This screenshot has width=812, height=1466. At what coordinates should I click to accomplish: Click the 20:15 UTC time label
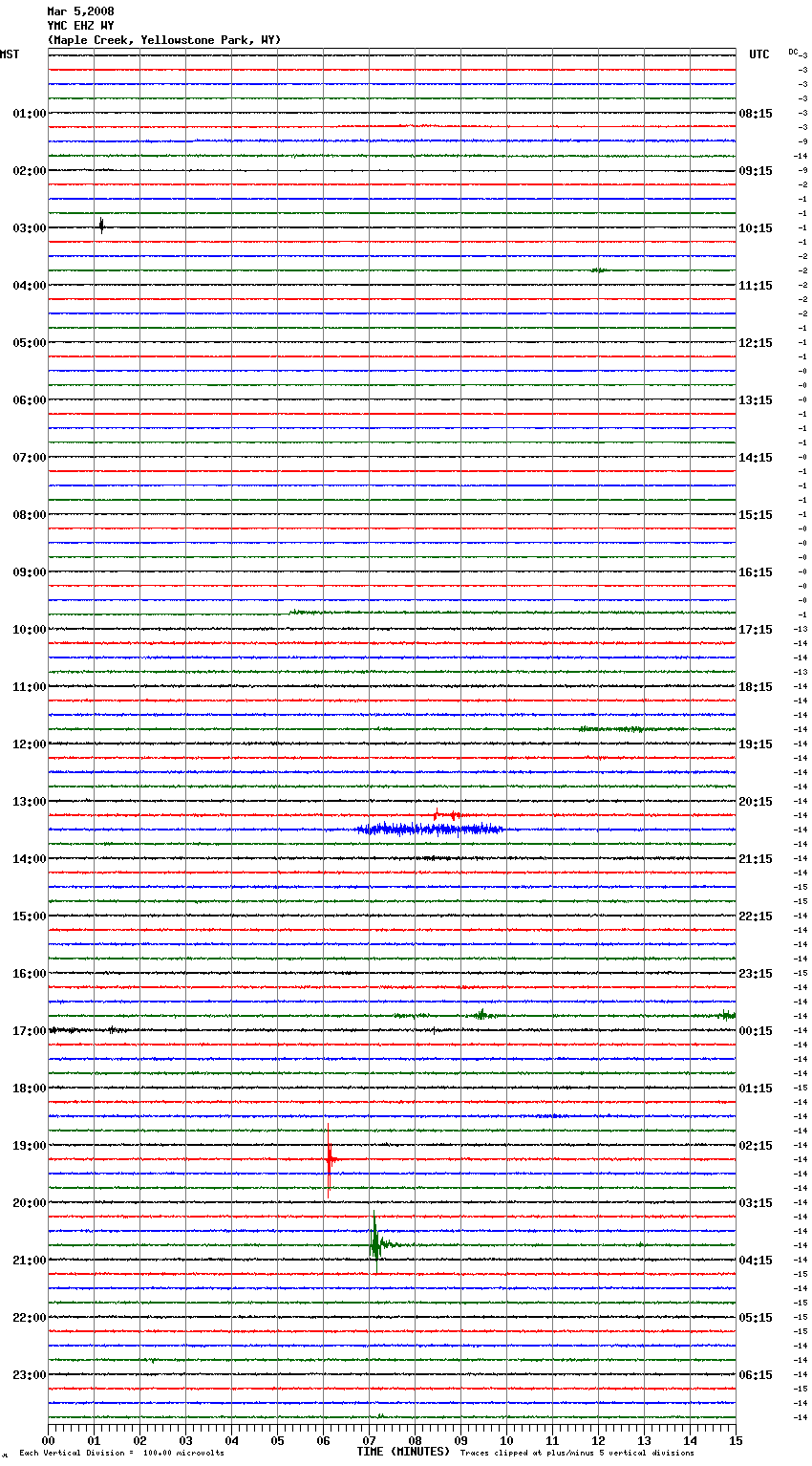pos(756,802)
